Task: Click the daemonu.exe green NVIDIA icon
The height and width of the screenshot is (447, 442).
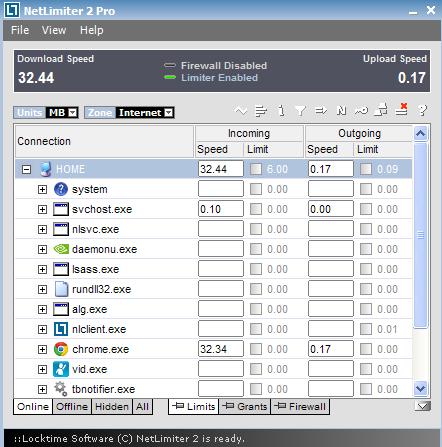Action: coord(61,249)
